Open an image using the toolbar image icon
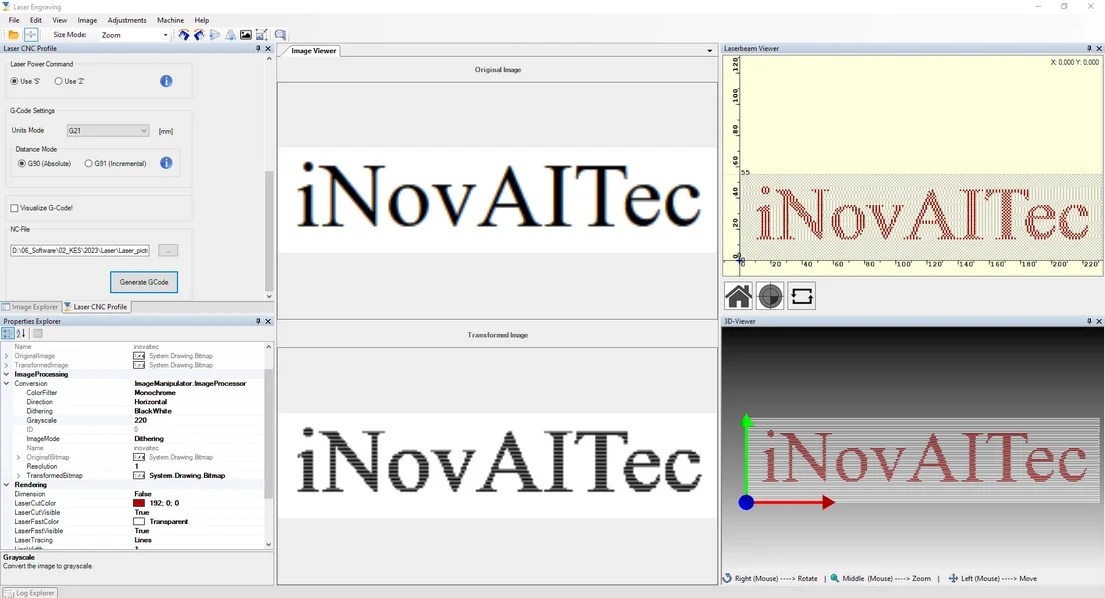 (245, 33)
